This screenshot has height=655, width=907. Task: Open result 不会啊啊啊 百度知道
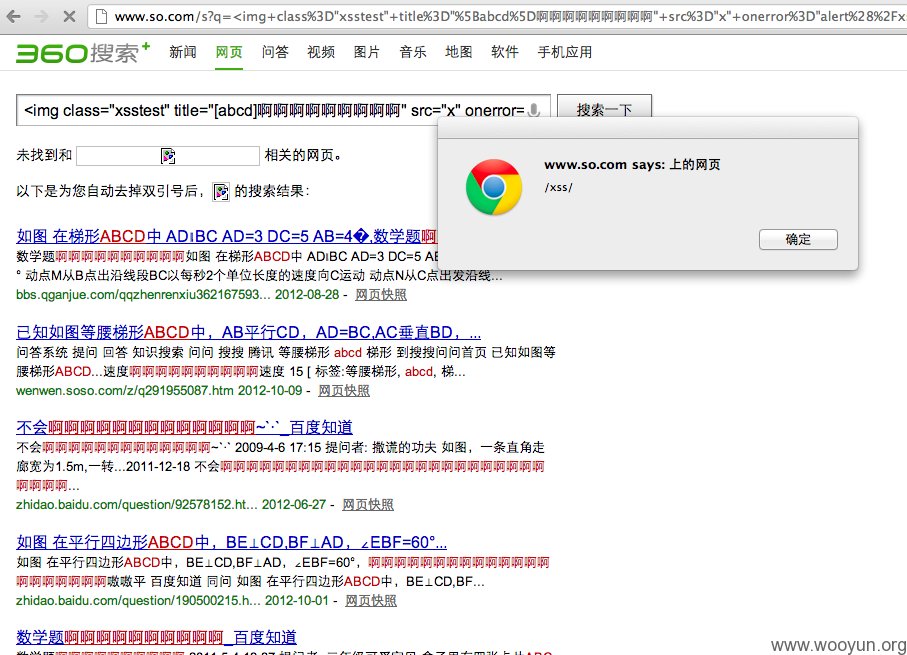click(x=185, y=427)
